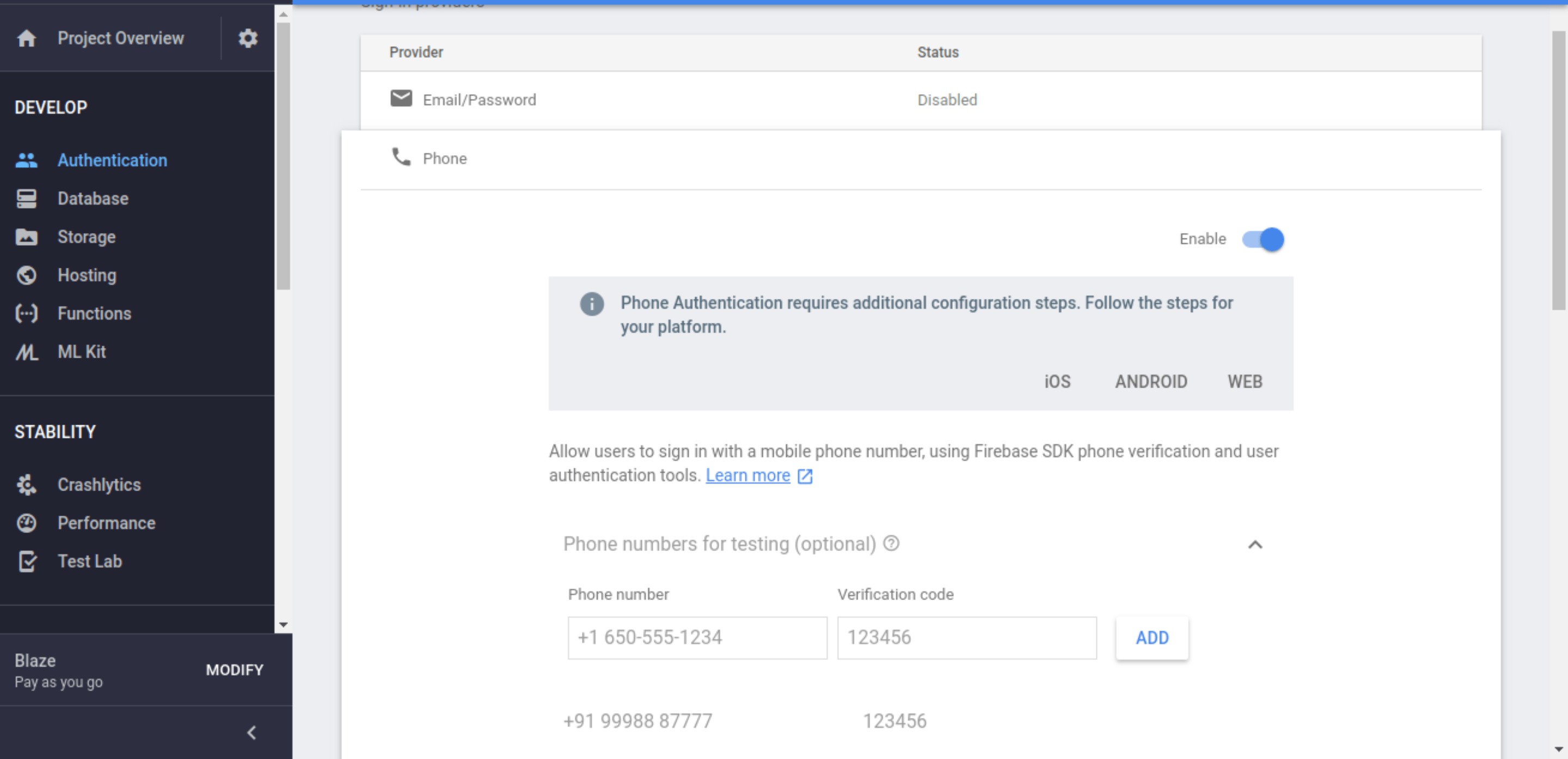Open the Learn more link

pos(748,475)
